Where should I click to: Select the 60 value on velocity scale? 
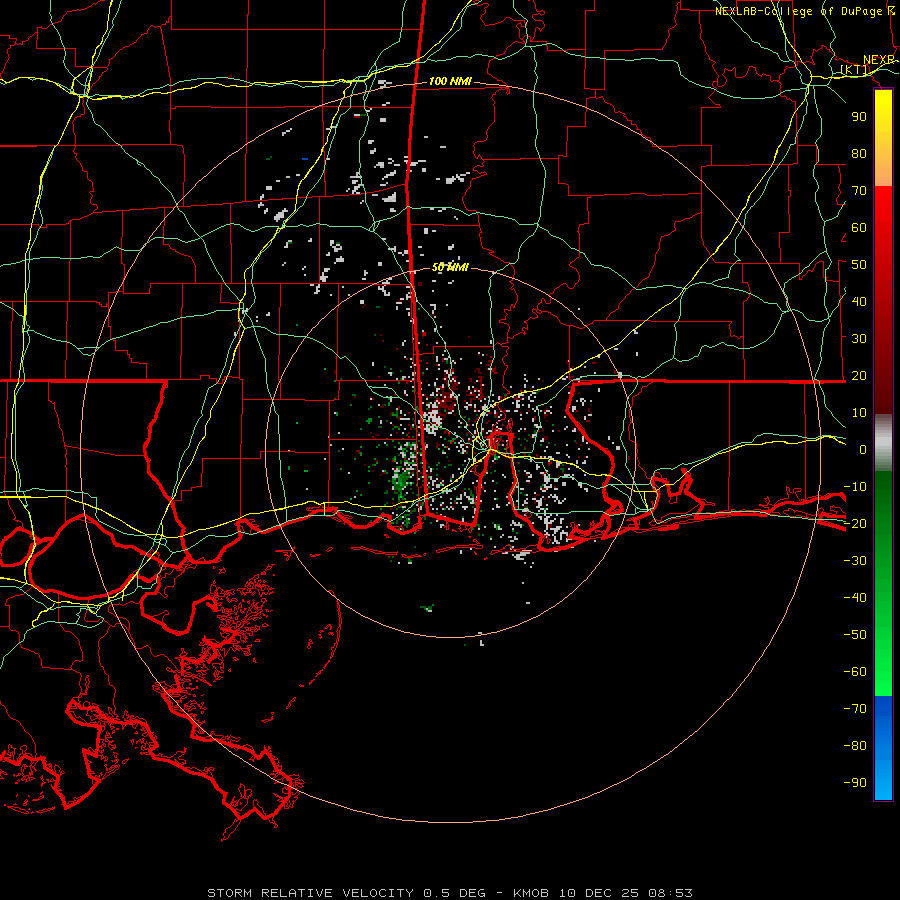tap(859, 228)
